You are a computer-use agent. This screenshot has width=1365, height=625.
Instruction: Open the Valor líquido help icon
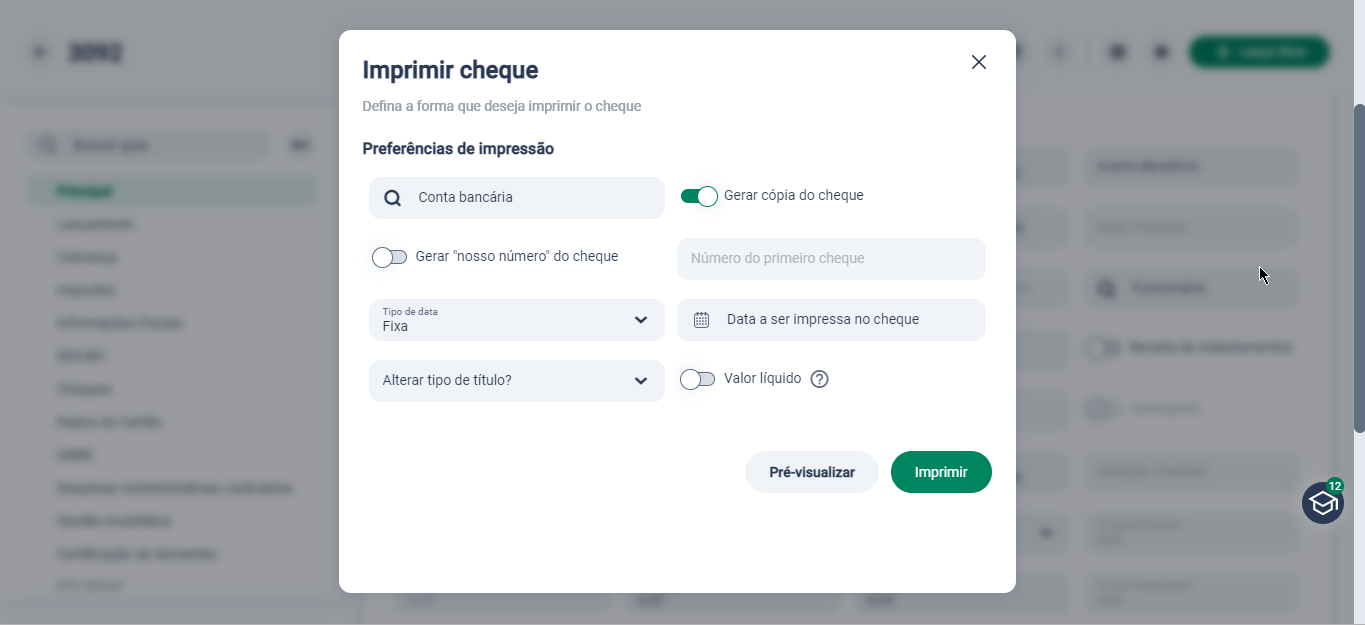tap(820, 379)
